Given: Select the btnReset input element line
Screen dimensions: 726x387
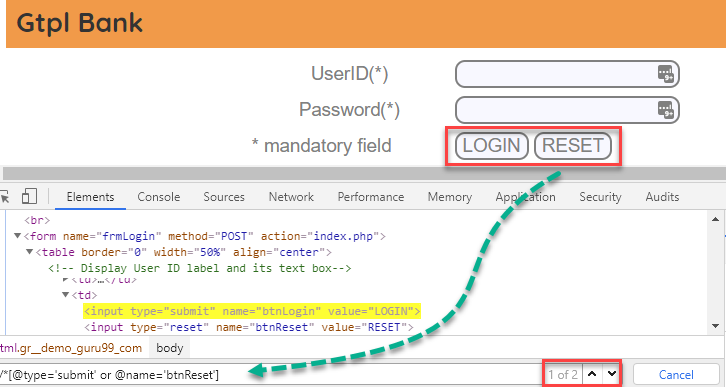Looking at the screenshot, I should [x=249, y=327].
